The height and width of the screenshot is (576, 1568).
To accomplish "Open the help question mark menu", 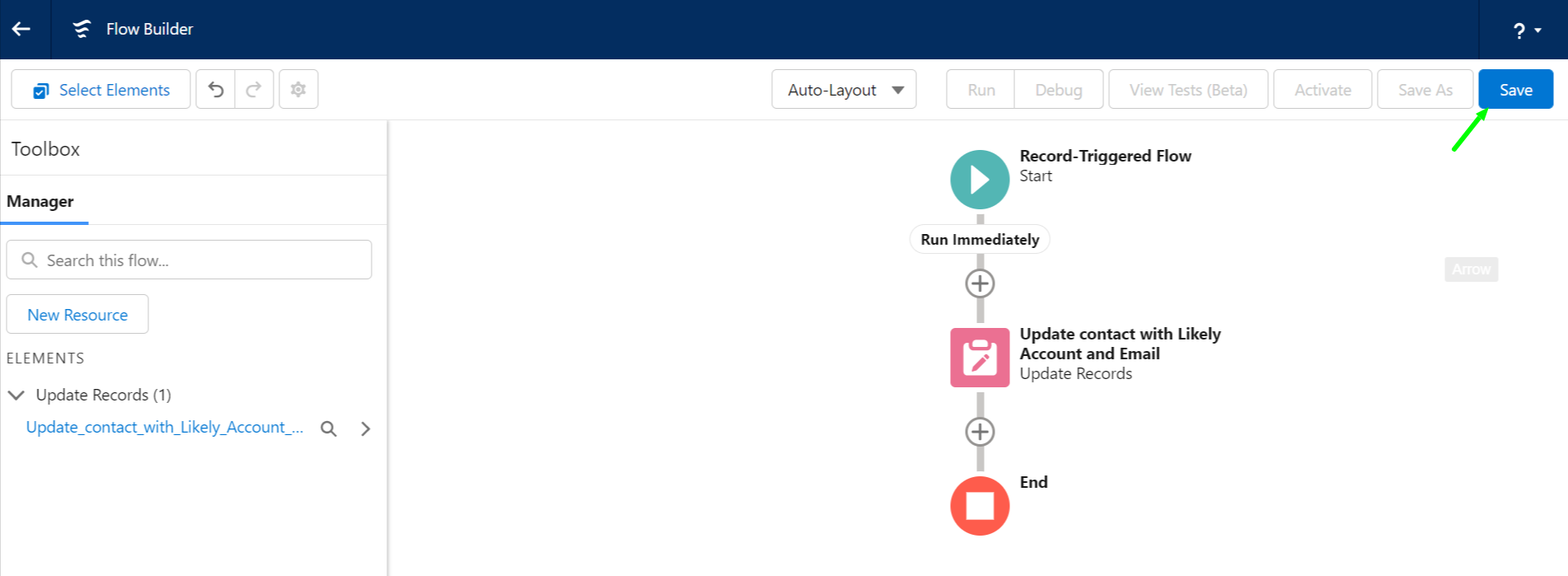I will point(1527,30).
